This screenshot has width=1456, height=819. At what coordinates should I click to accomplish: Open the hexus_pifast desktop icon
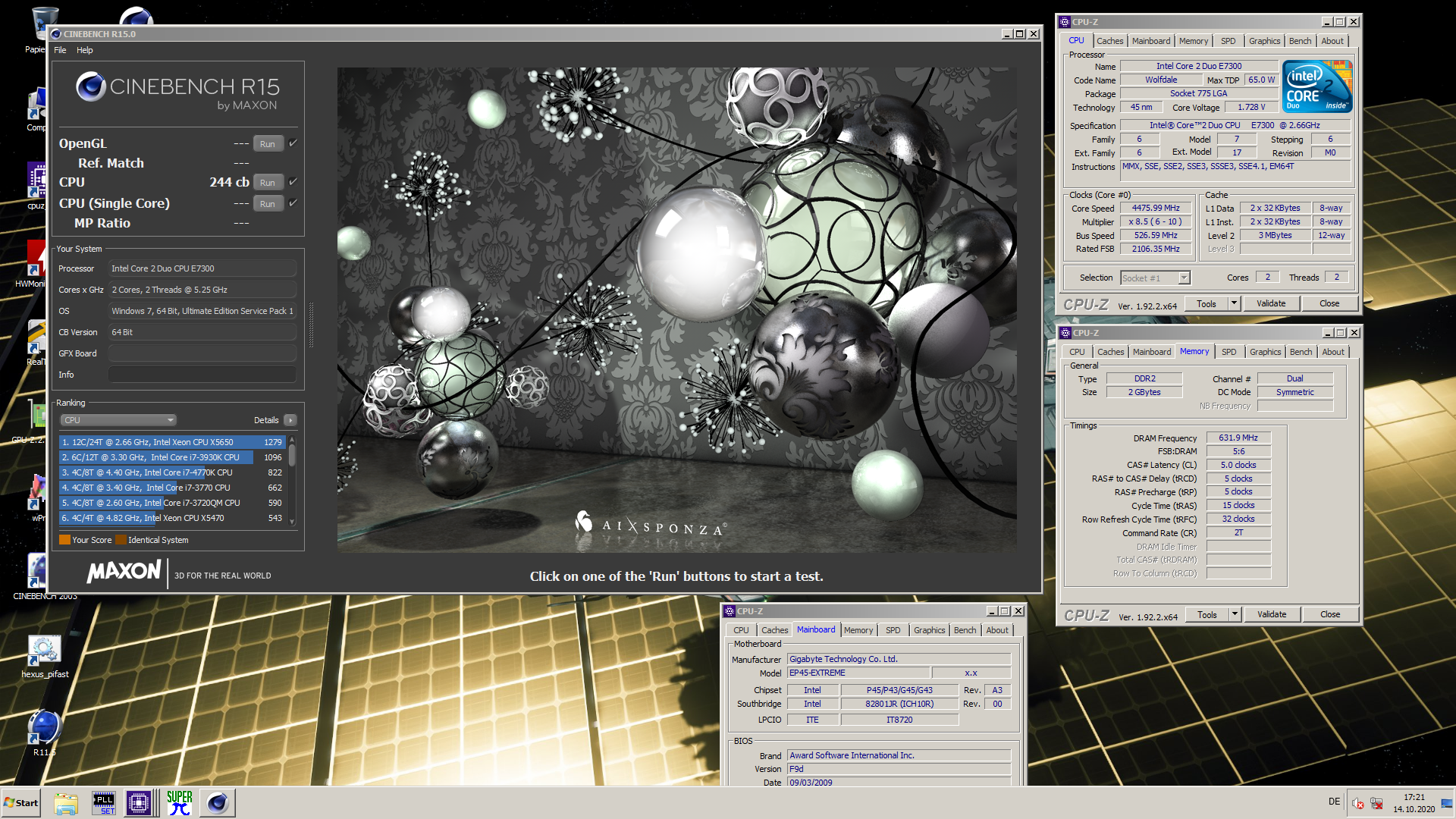(44, 655)
